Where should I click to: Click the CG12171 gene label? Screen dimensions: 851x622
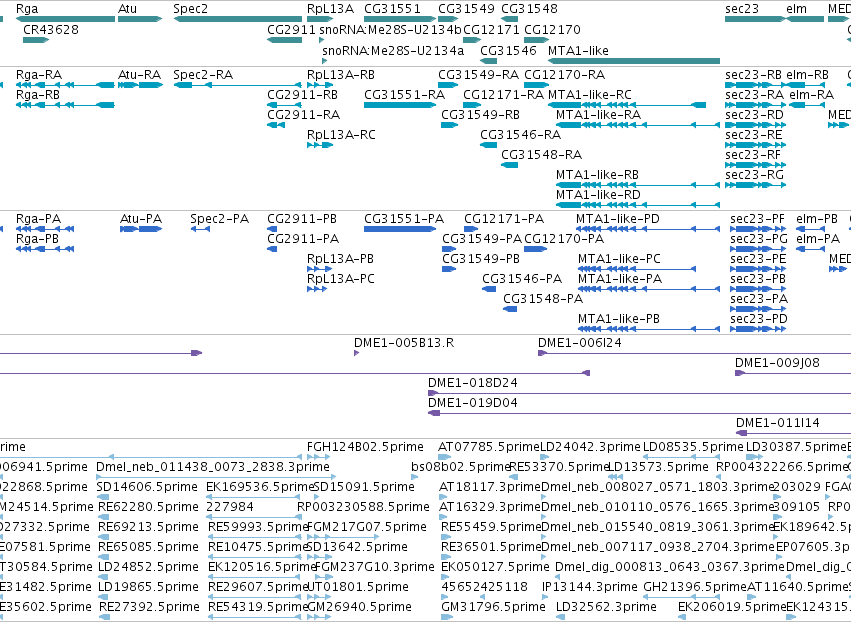(x=491, y=29)
